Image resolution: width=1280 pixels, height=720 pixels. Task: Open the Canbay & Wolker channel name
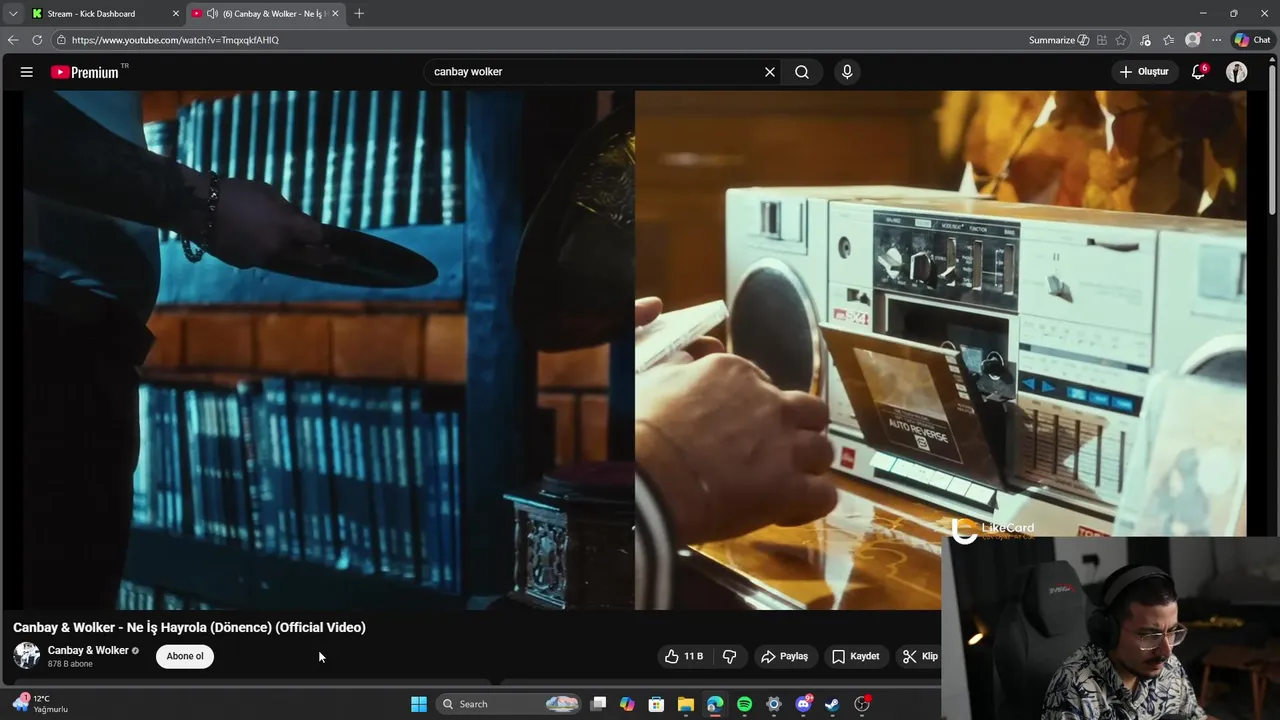click(x=88, y=650)
